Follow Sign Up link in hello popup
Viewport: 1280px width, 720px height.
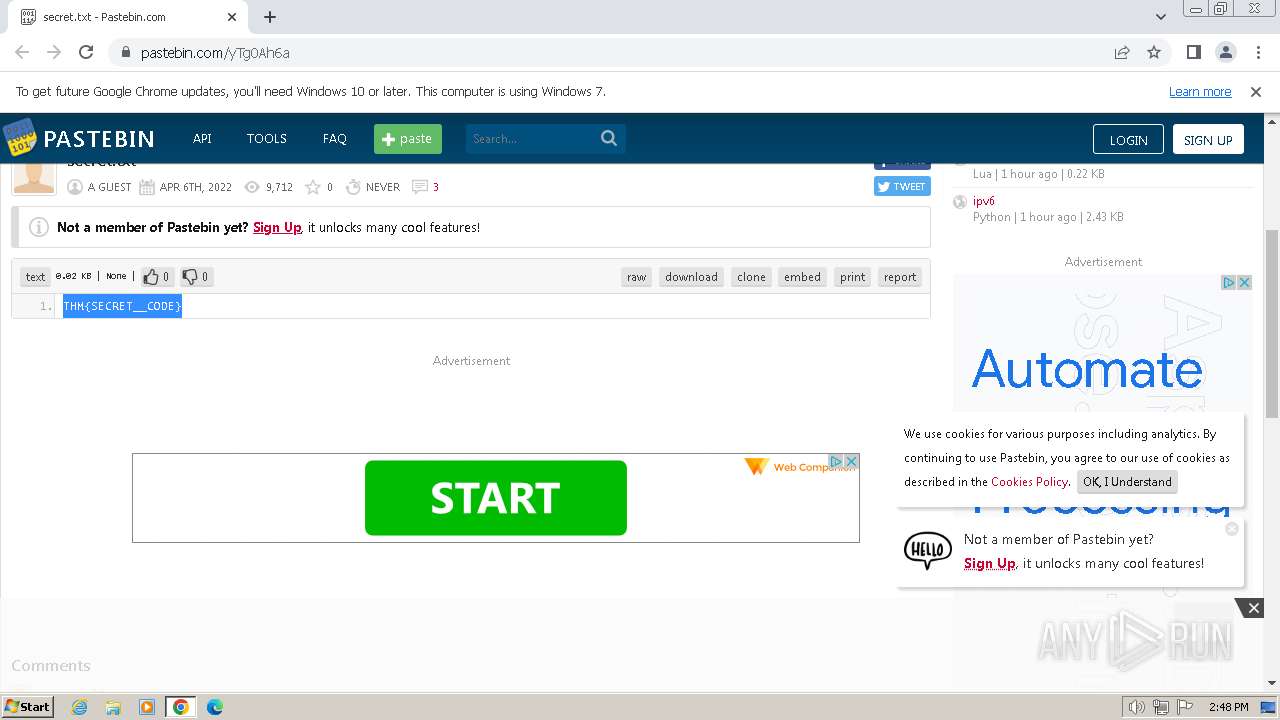(x=990, y=563)
